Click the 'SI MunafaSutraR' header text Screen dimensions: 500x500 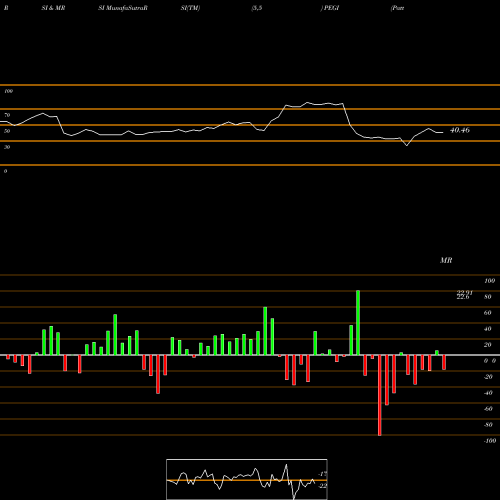(123, 8)
